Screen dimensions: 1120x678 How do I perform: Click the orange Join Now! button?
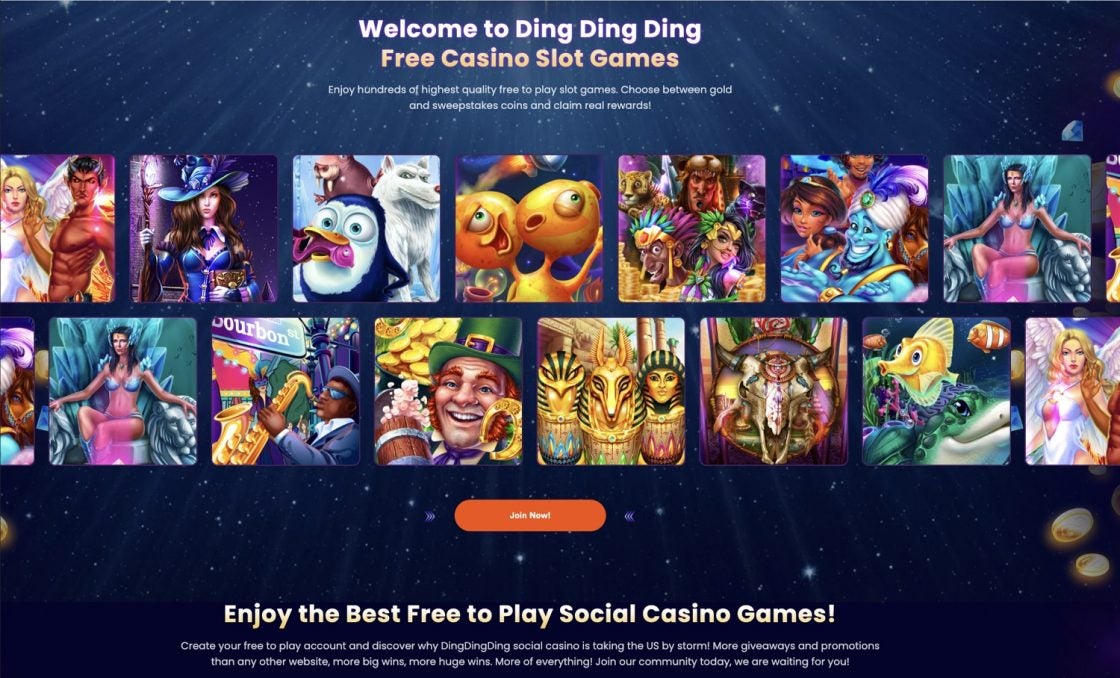point(530,515)
